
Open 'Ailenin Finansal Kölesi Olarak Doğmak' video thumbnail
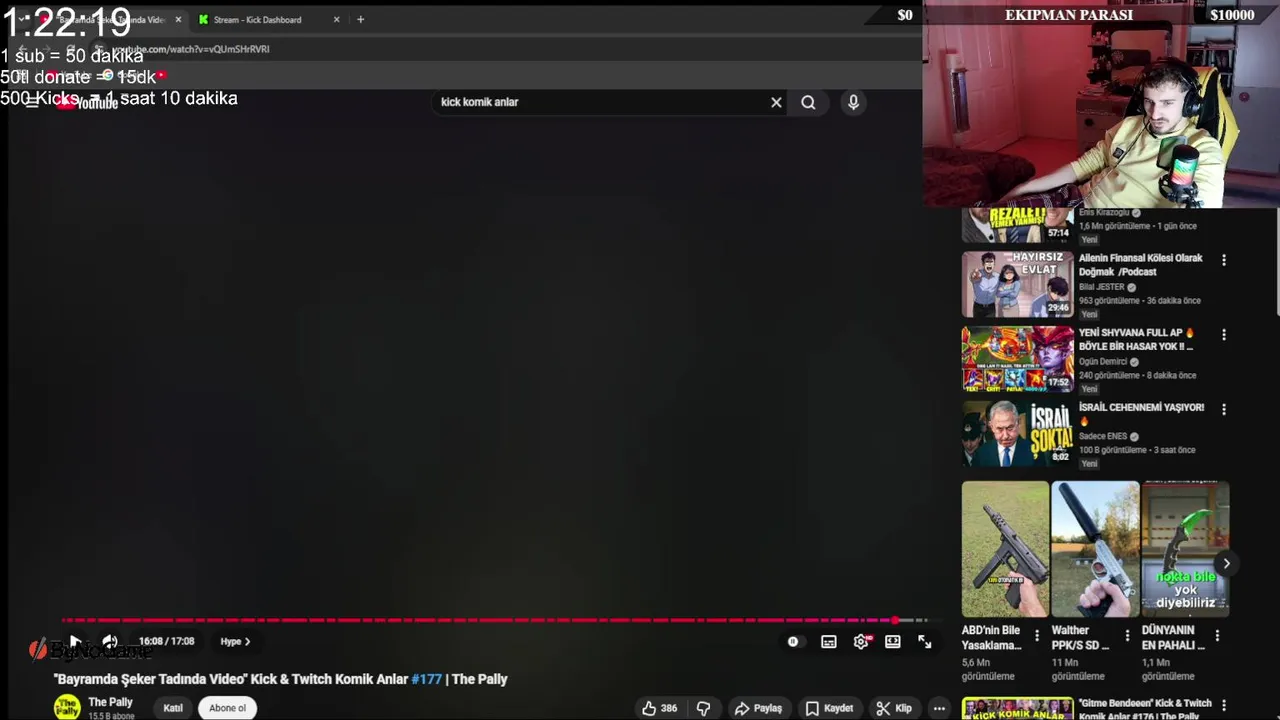(1017, 284)
